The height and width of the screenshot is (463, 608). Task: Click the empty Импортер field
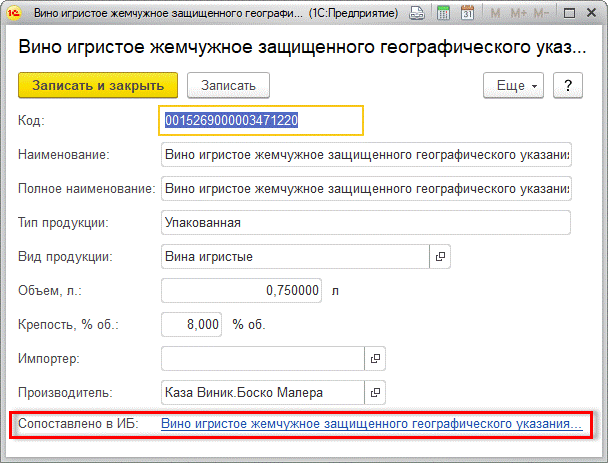[263, 358]
